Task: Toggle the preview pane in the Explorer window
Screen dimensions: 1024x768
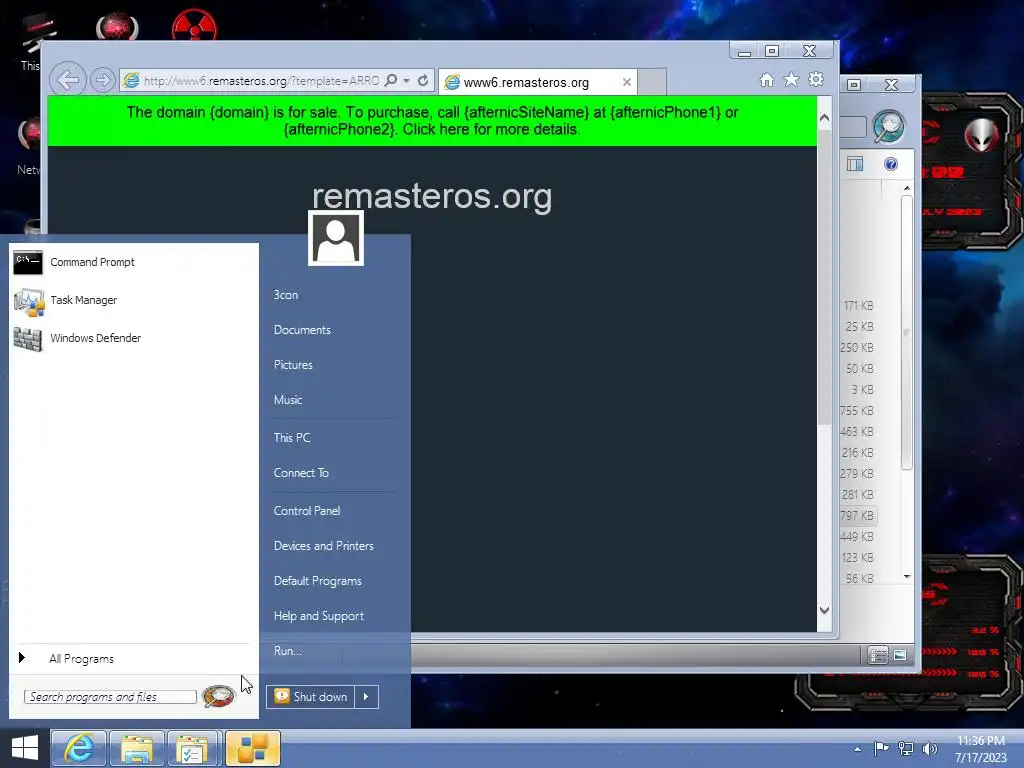Action: click(x=855, y=164)
